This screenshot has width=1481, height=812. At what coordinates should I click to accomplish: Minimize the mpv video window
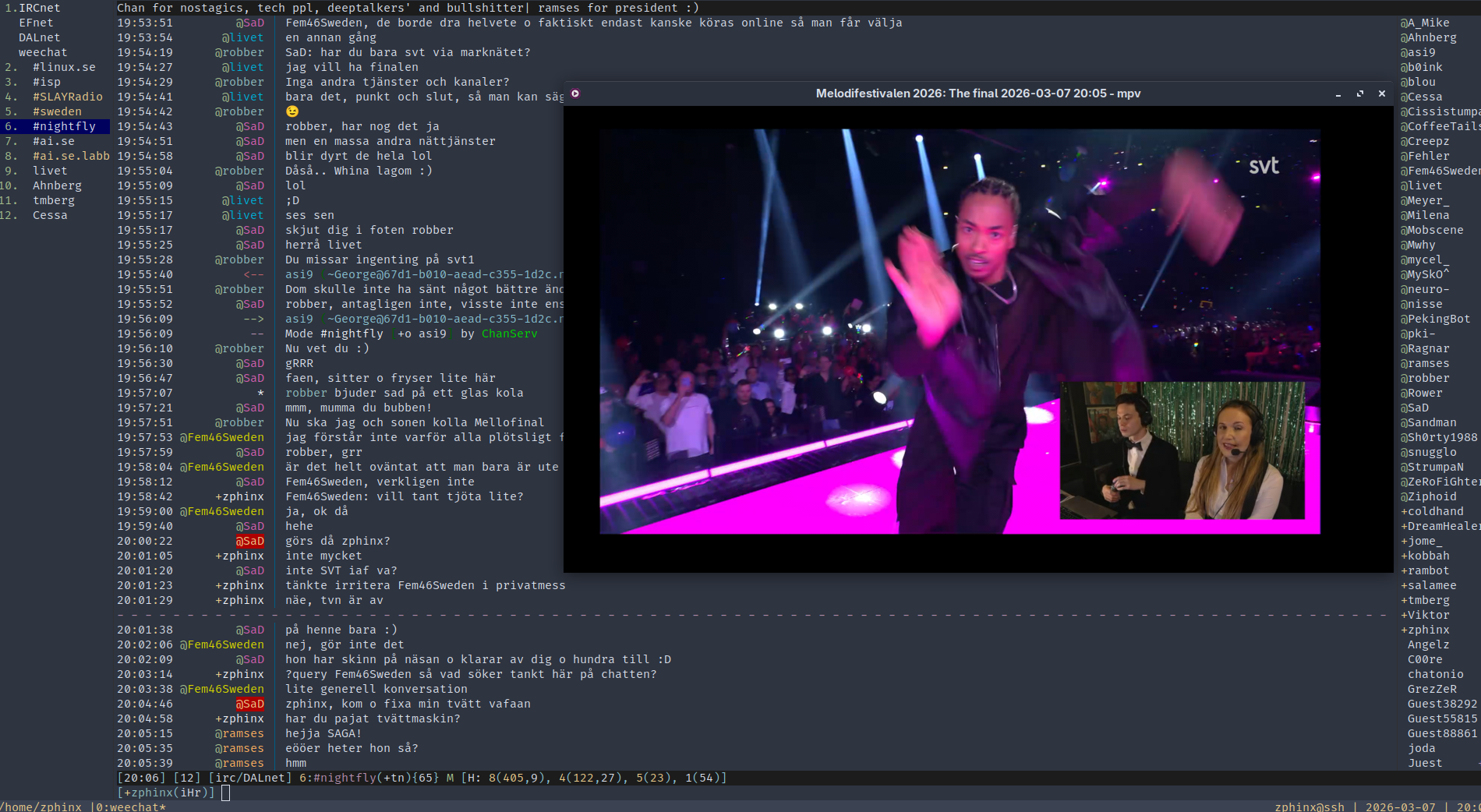pos(1338,94)
